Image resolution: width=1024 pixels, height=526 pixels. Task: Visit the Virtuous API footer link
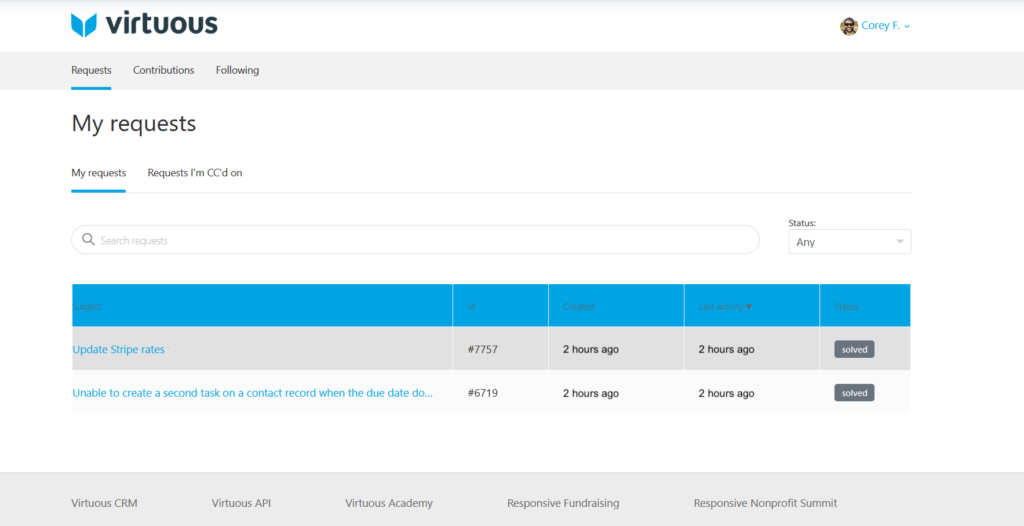coord(241,503)
